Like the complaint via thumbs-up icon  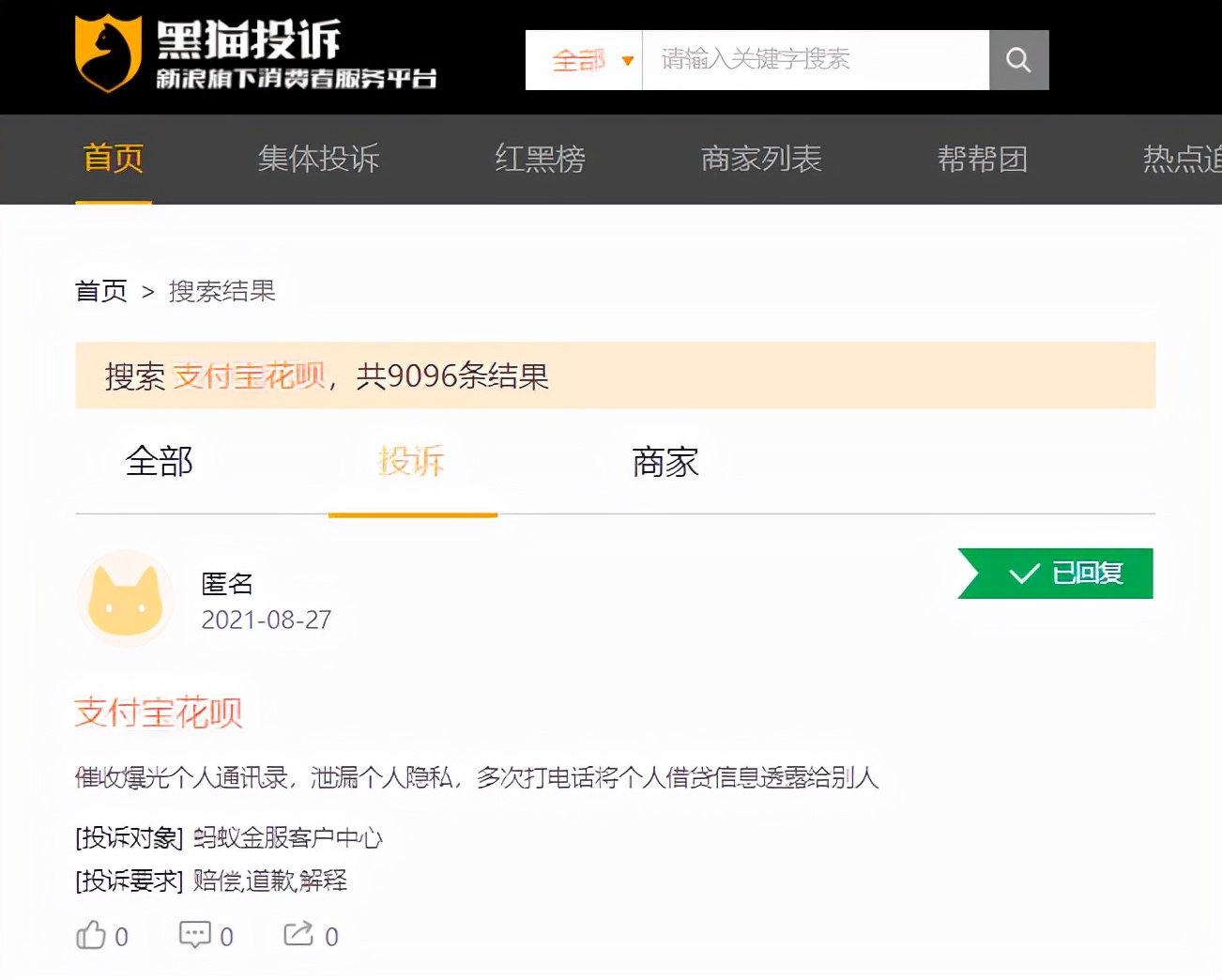(90, 934)
